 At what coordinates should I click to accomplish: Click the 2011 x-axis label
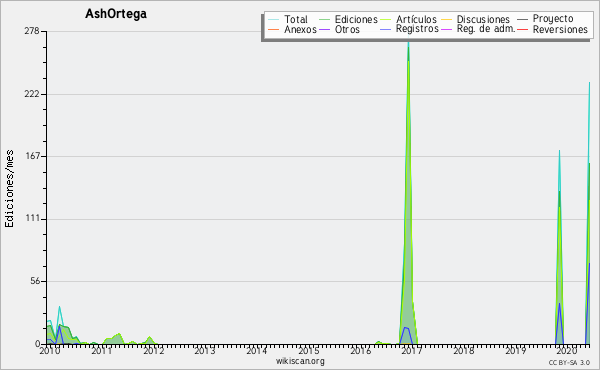click(x=101, y=351)
